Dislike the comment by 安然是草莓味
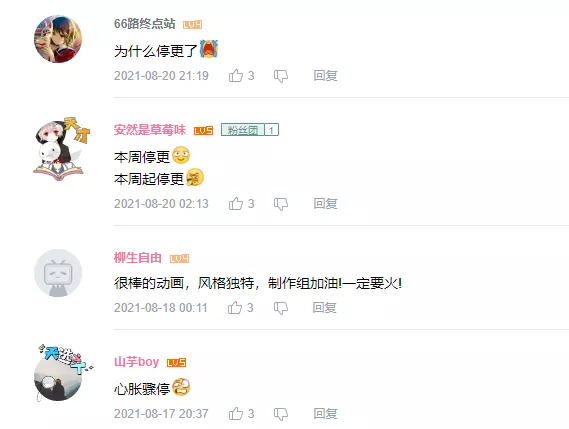Viewport: 569px width, 429px height. pyautogui.click(x=281, y=204)
